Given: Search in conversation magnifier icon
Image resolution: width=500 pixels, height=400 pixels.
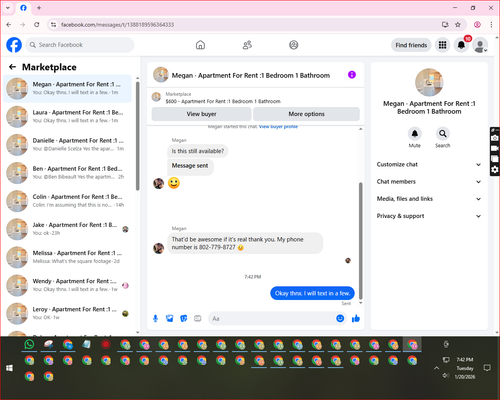Looking at the screenshot, I should (443, 134).
